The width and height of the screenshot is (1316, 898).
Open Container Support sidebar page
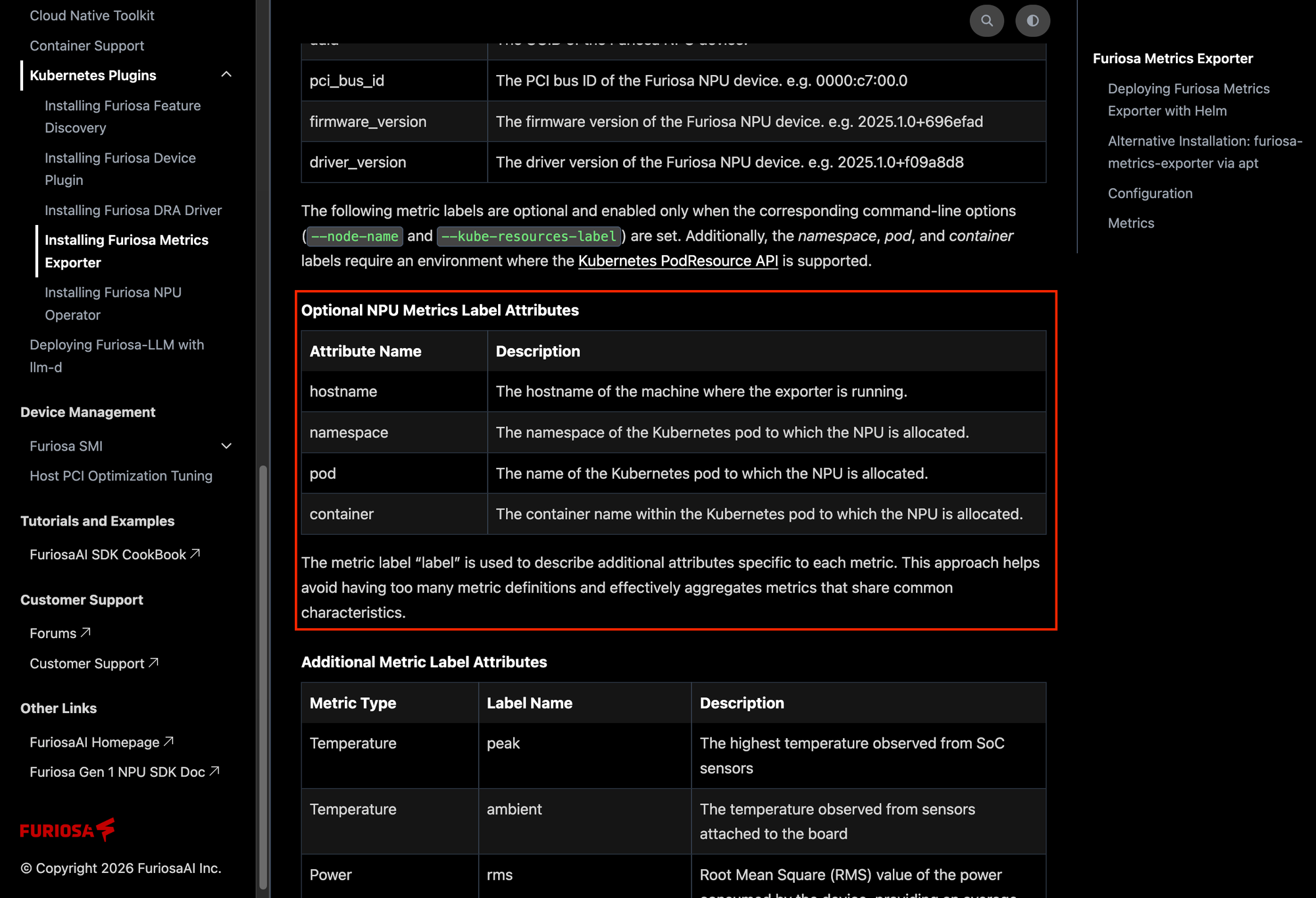tap(87, 45)
